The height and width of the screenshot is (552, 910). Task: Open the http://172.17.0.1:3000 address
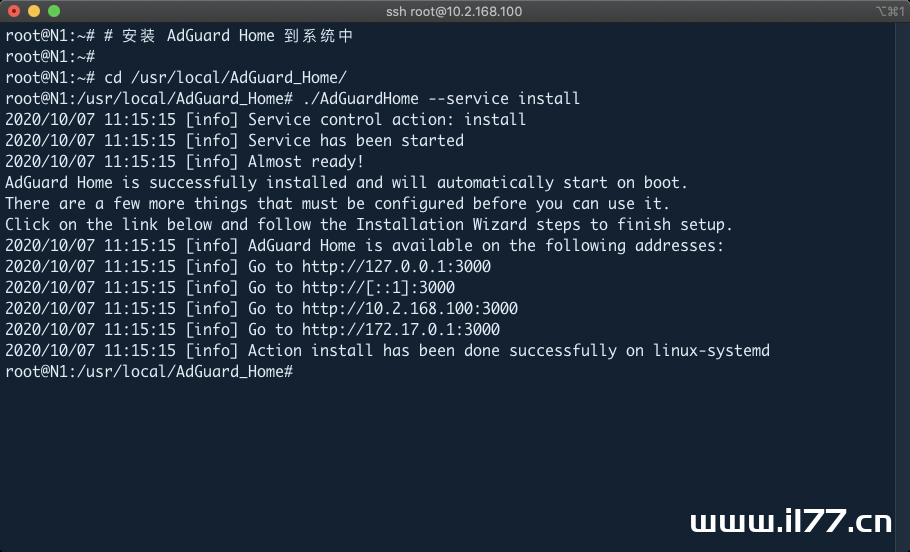(x=400, y=329)
